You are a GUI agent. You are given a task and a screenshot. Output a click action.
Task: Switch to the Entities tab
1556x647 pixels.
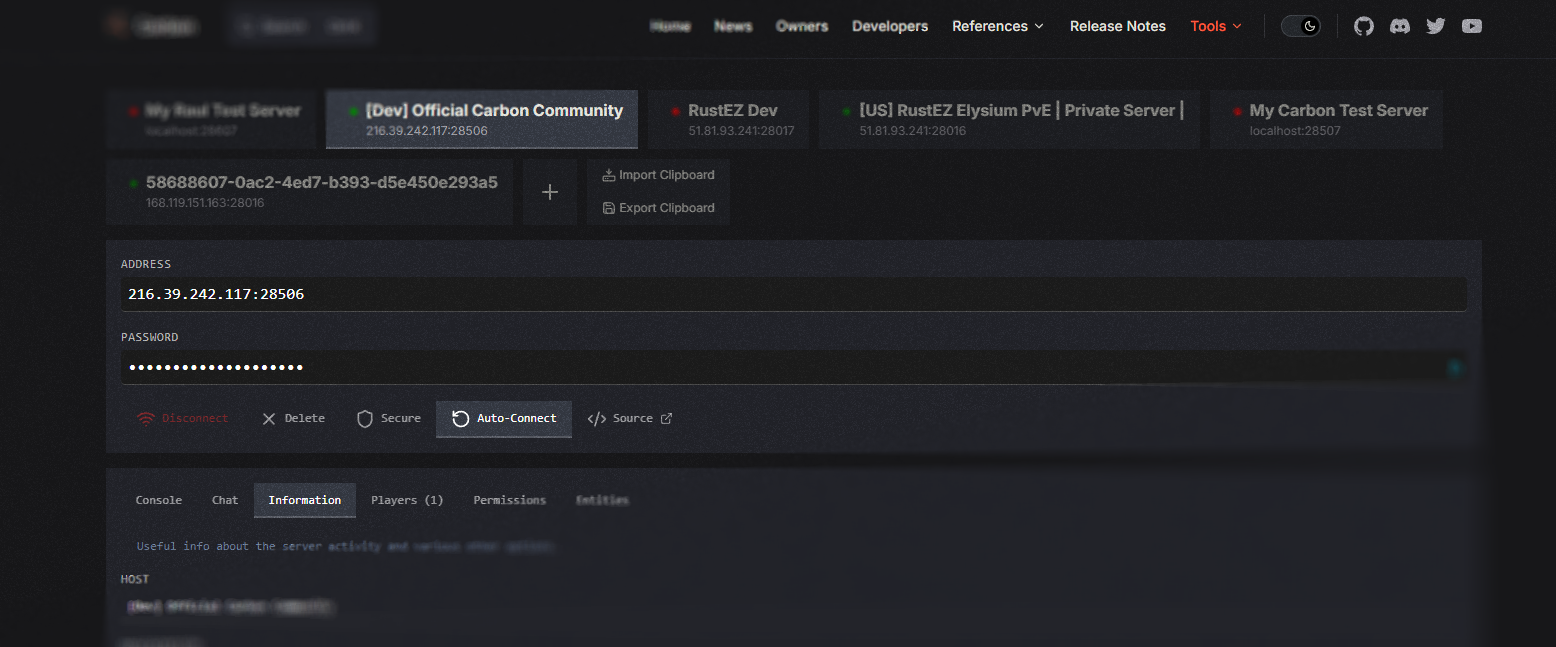602,500
